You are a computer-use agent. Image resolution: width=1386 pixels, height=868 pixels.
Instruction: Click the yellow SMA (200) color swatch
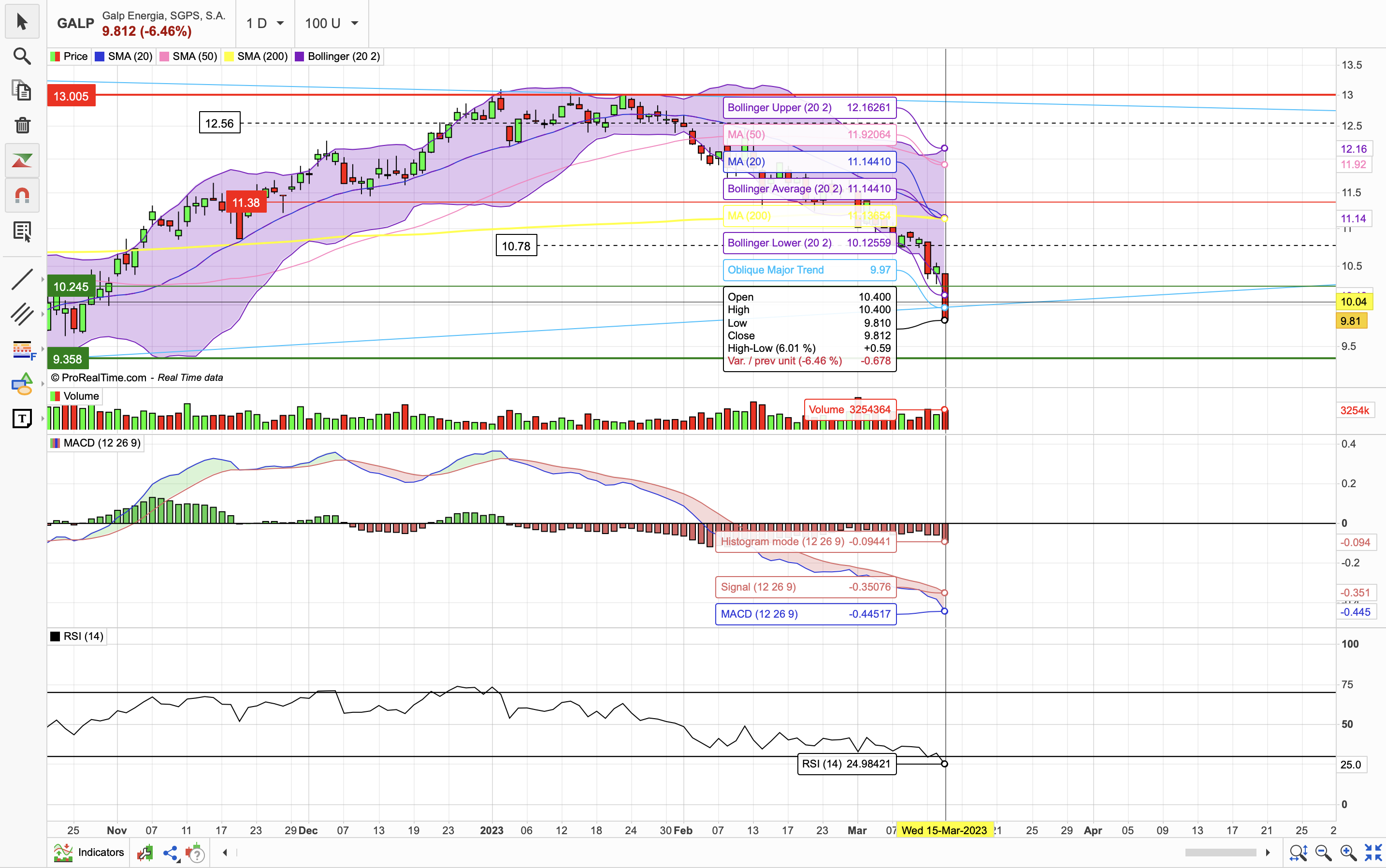click(x=229, y=56)
